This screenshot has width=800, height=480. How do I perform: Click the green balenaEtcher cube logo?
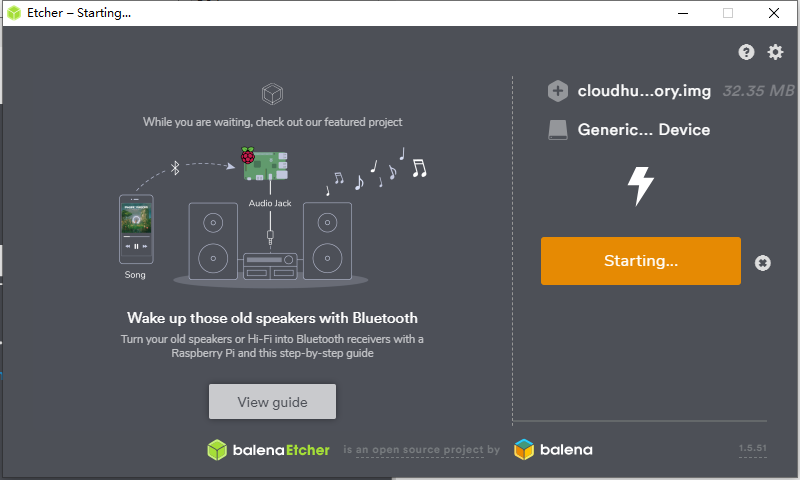pos(217,450)
